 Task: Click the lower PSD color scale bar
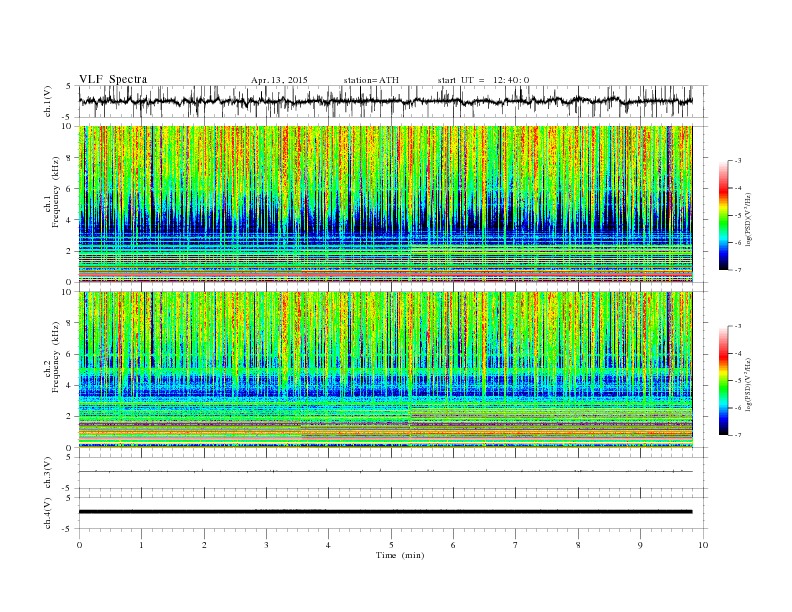click(723, 381)
